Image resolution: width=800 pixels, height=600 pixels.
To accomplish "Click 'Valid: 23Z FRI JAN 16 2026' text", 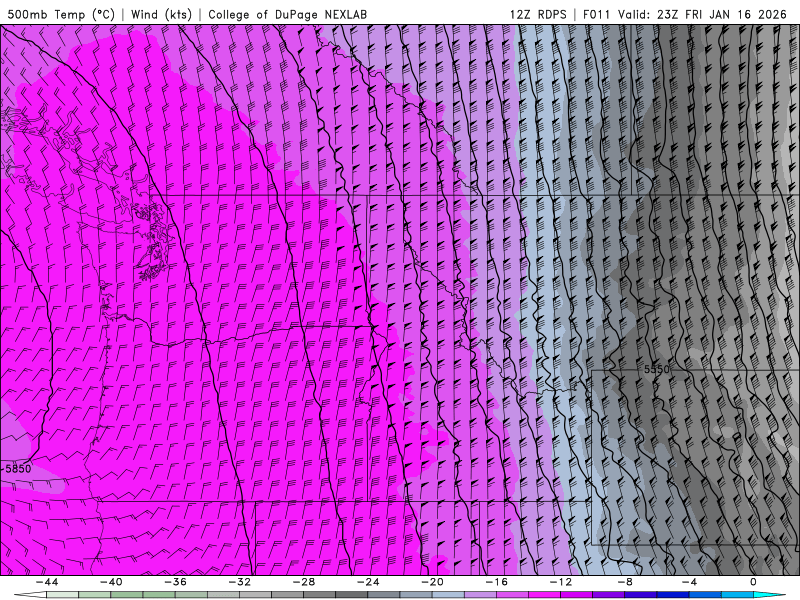I will coord(703,14).
